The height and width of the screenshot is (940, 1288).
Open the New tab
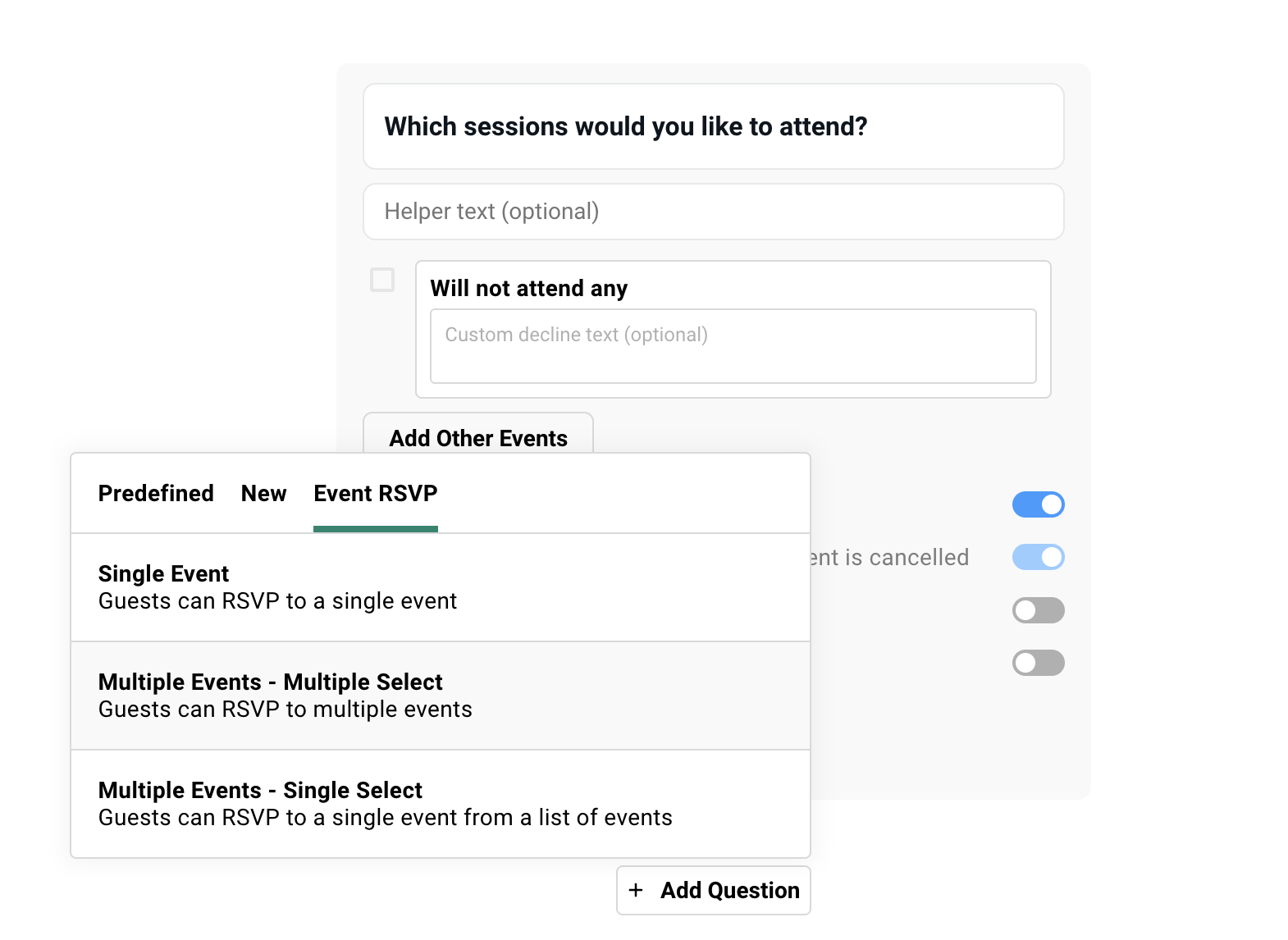(263, 493)
